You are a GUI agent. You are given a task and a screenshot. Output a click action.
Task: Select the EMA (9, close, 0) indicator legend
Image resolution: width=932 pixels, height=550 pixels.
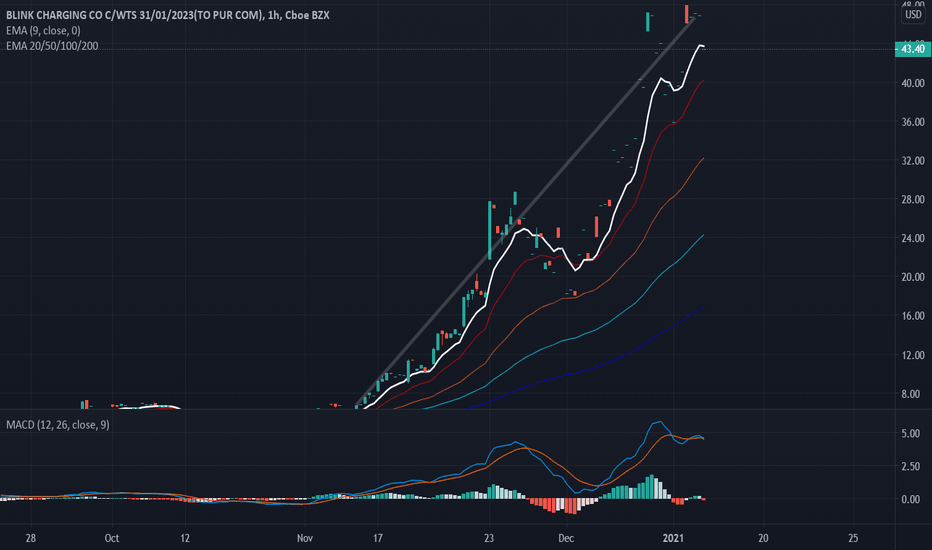click(43, 30)
